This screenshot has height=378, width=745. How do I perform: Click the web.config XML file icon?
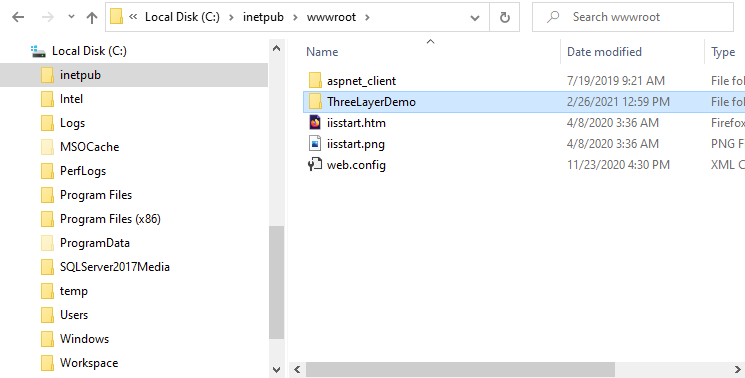pos(315,164)
